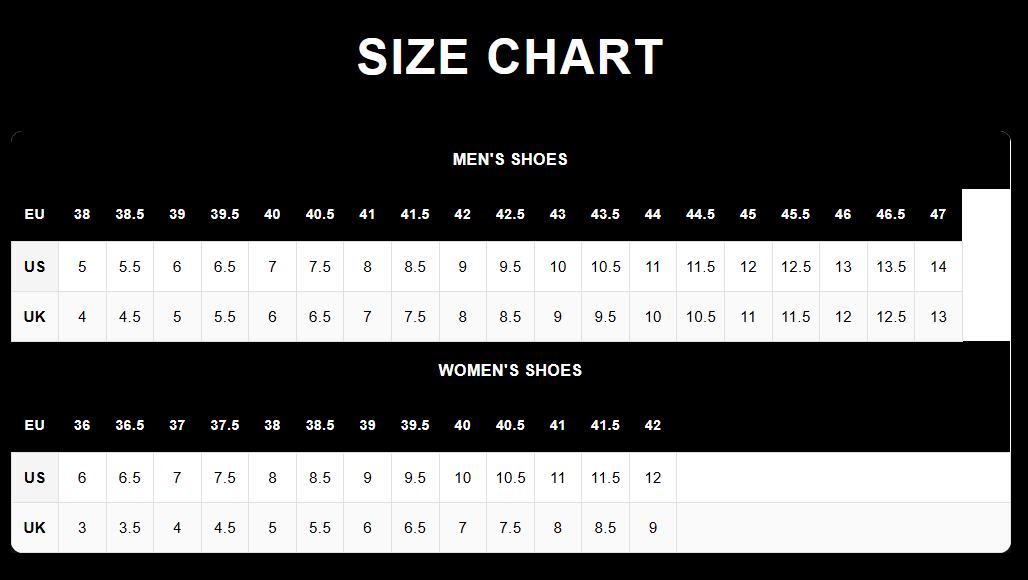Click the WOMEN'S SHOES section title

click(x=510, y=370)
